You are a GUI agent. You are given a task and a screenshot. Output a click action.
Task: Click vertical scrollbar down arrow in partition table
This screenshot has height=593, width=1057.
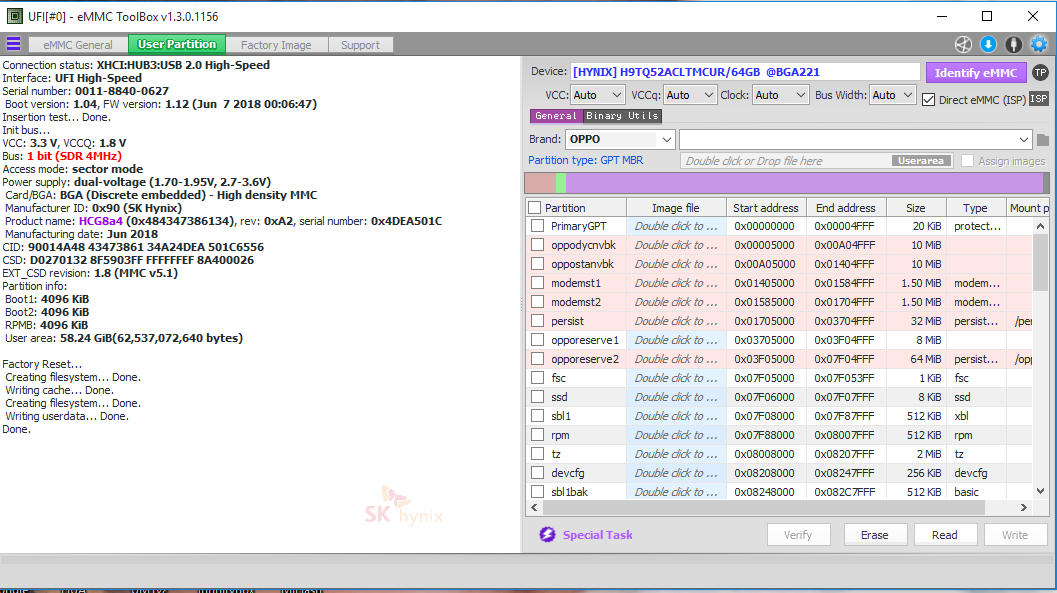[1040, 491]
